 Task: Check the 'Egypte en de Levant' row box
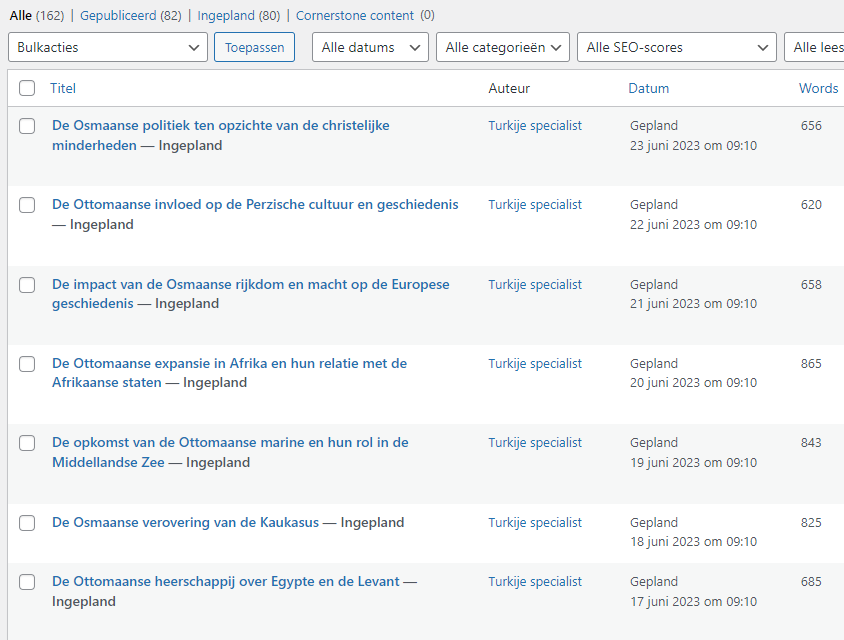pos(27,582)
